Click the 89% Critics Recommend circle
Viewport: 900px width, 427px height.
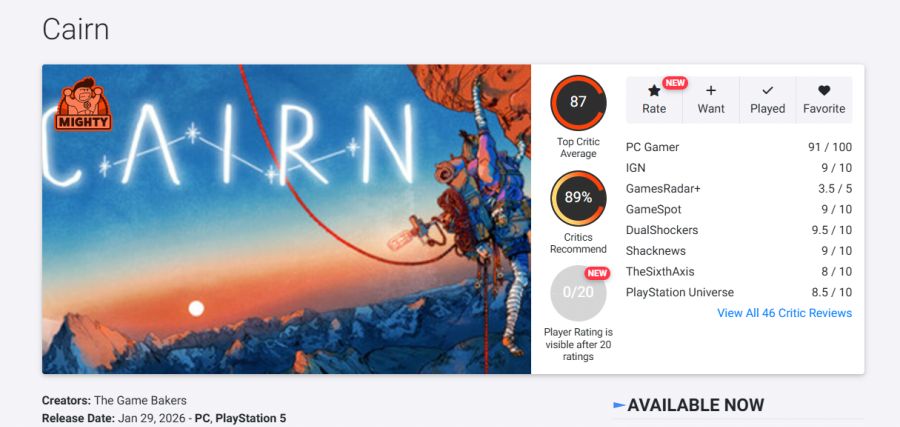[x=578, y=198]
